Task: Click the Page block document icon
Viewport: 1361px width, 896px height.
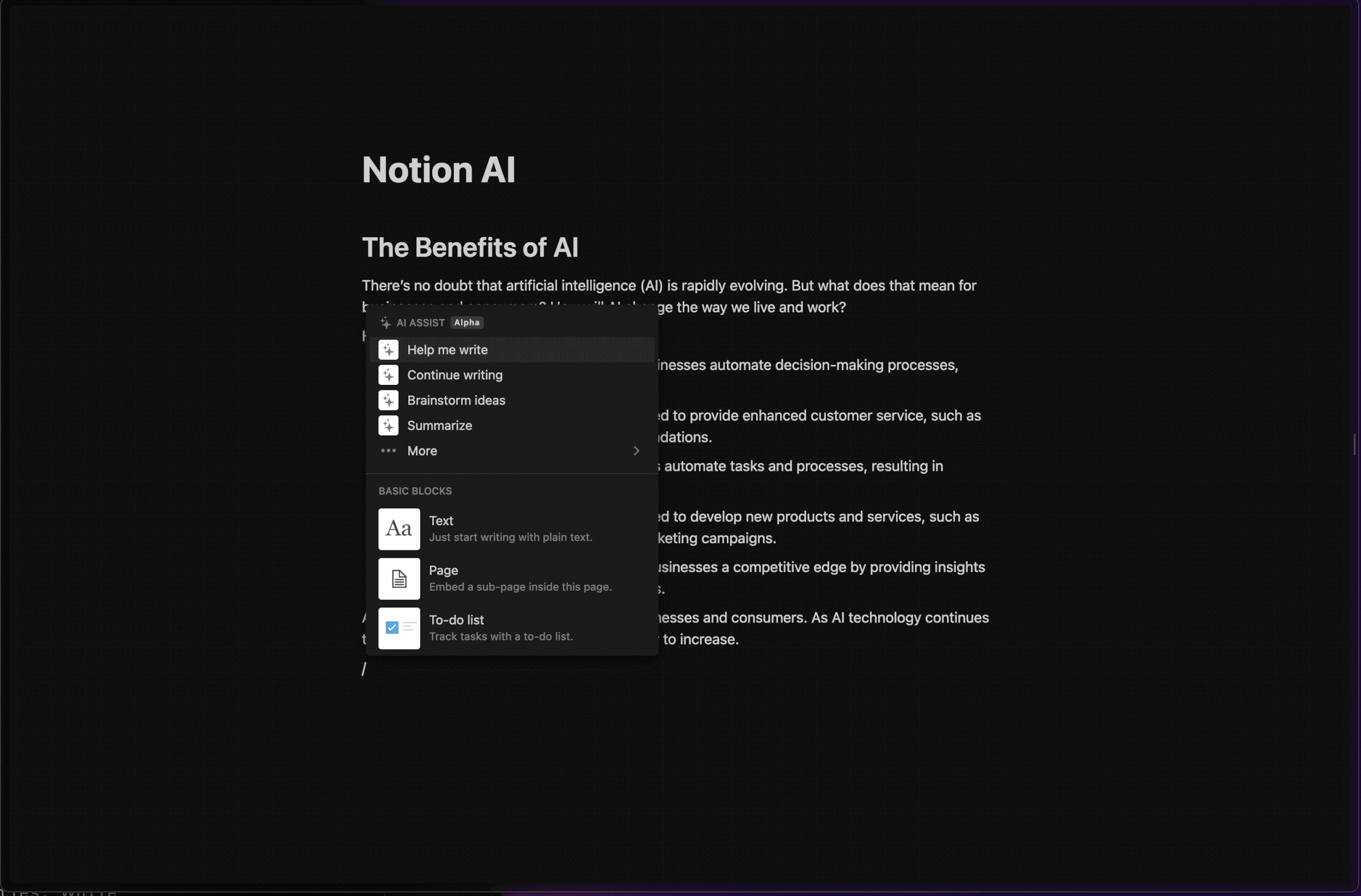Action: coord(399,579)
